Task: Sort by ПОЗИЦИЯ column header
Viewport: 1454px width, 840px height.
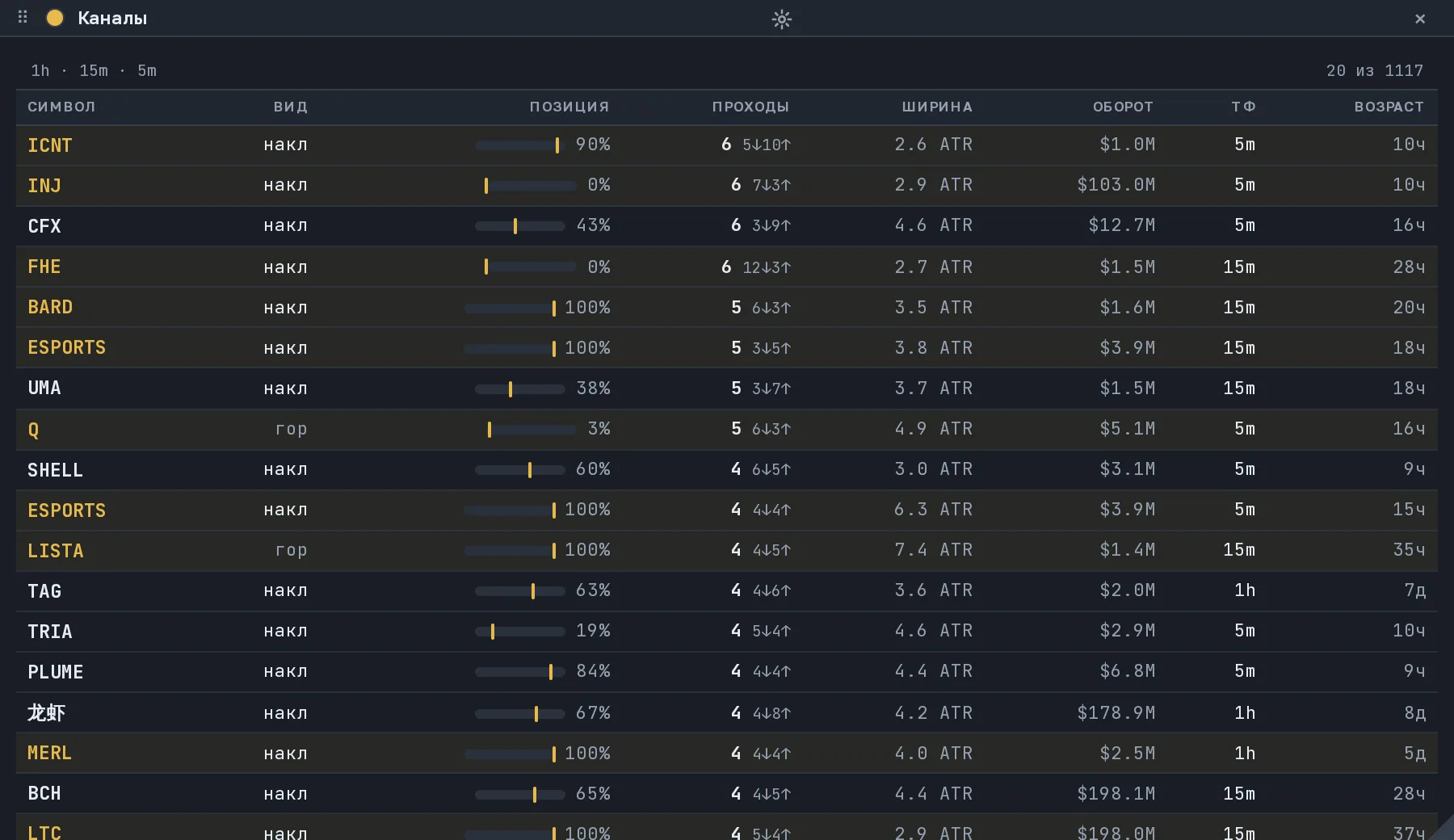Action: point(569,107)
